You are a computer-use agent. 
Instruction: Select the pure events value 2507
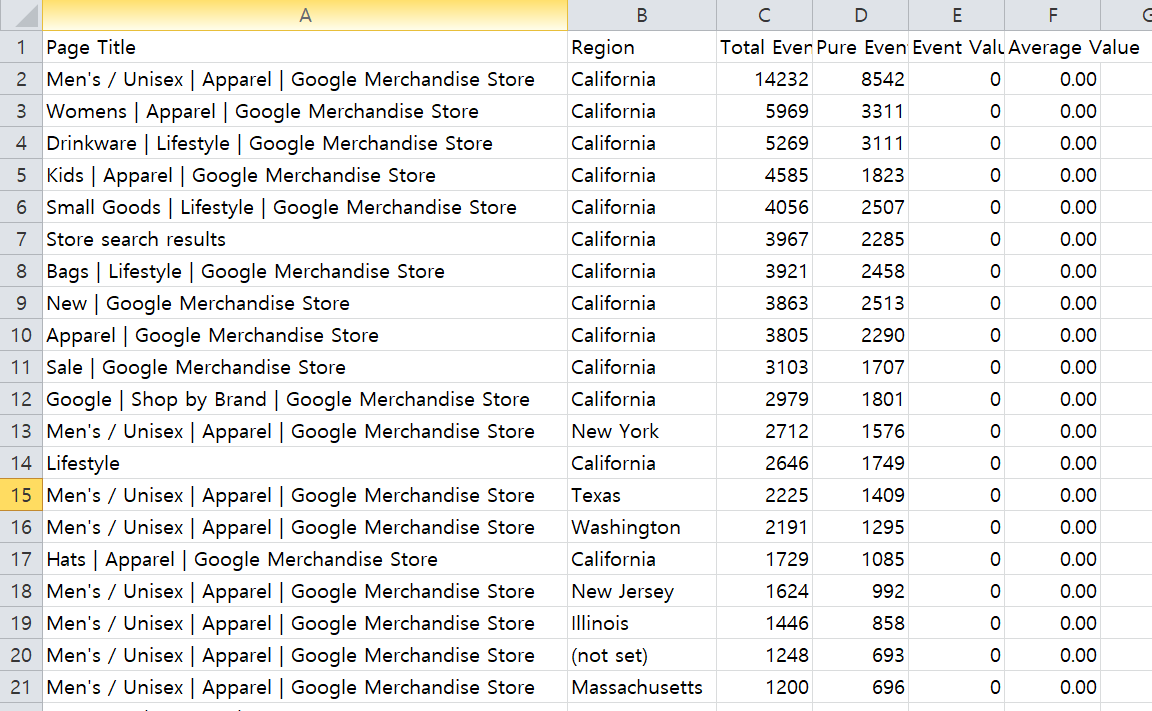click(860, 207)
